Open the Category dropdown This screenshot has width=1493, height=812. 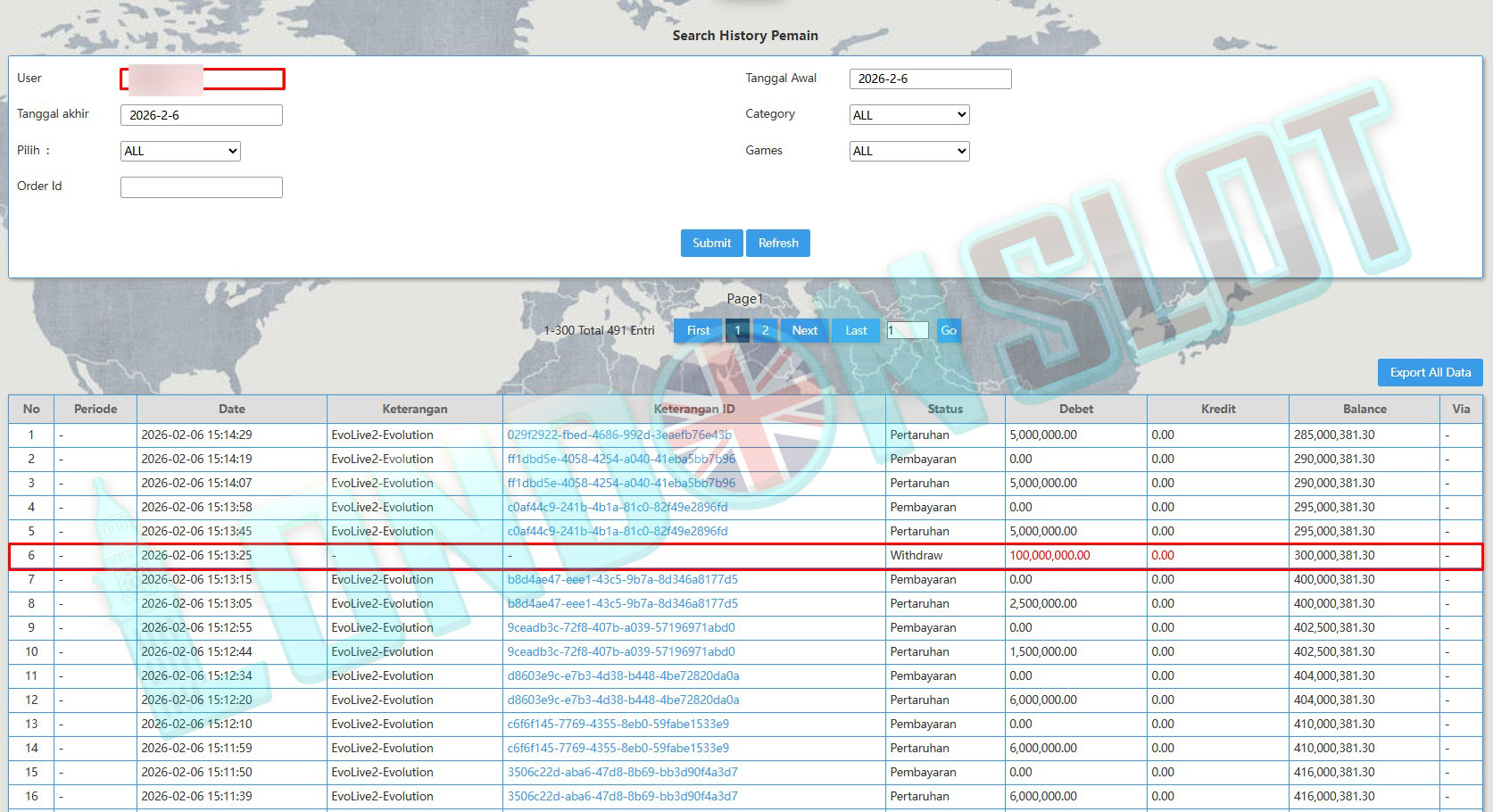point(908,115)
